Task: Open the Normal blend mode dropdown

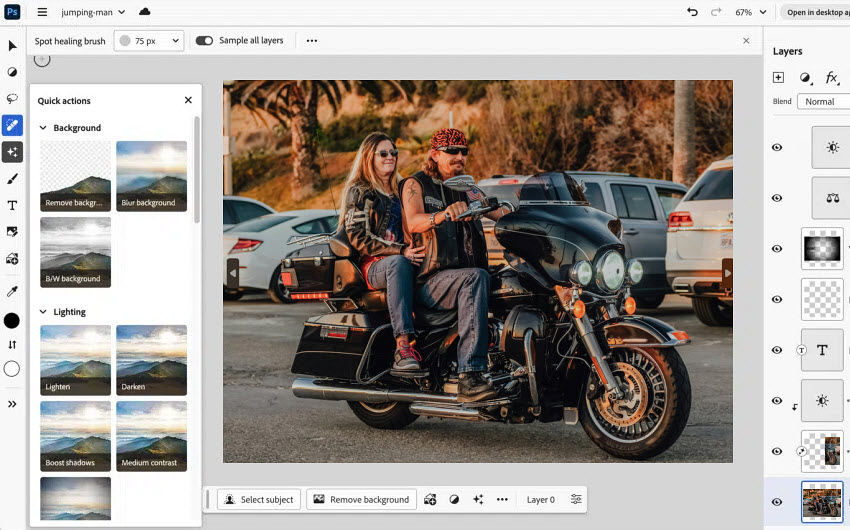Action: [x=823, y=101]
